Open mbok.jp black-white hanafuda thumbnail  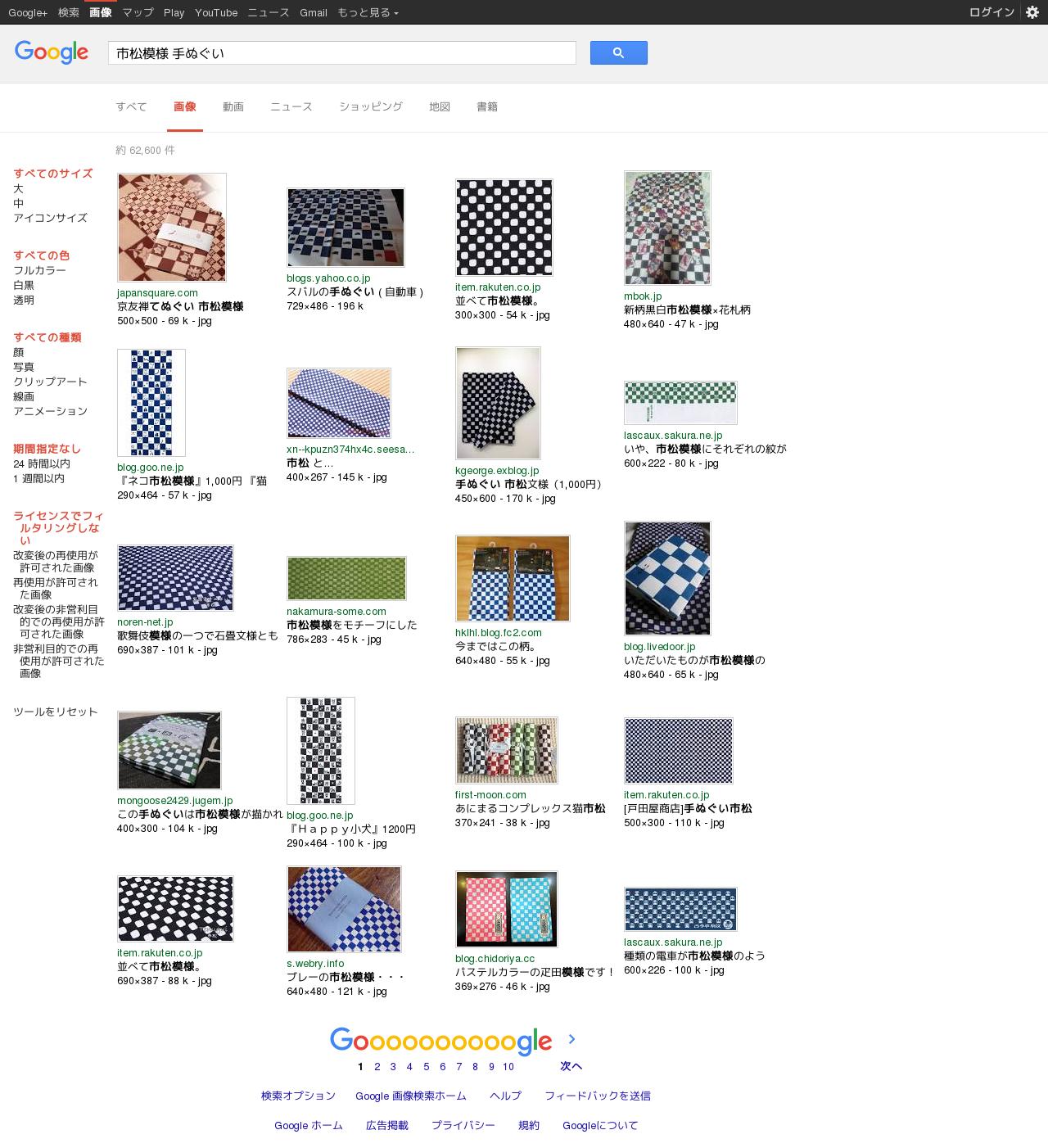667,228
